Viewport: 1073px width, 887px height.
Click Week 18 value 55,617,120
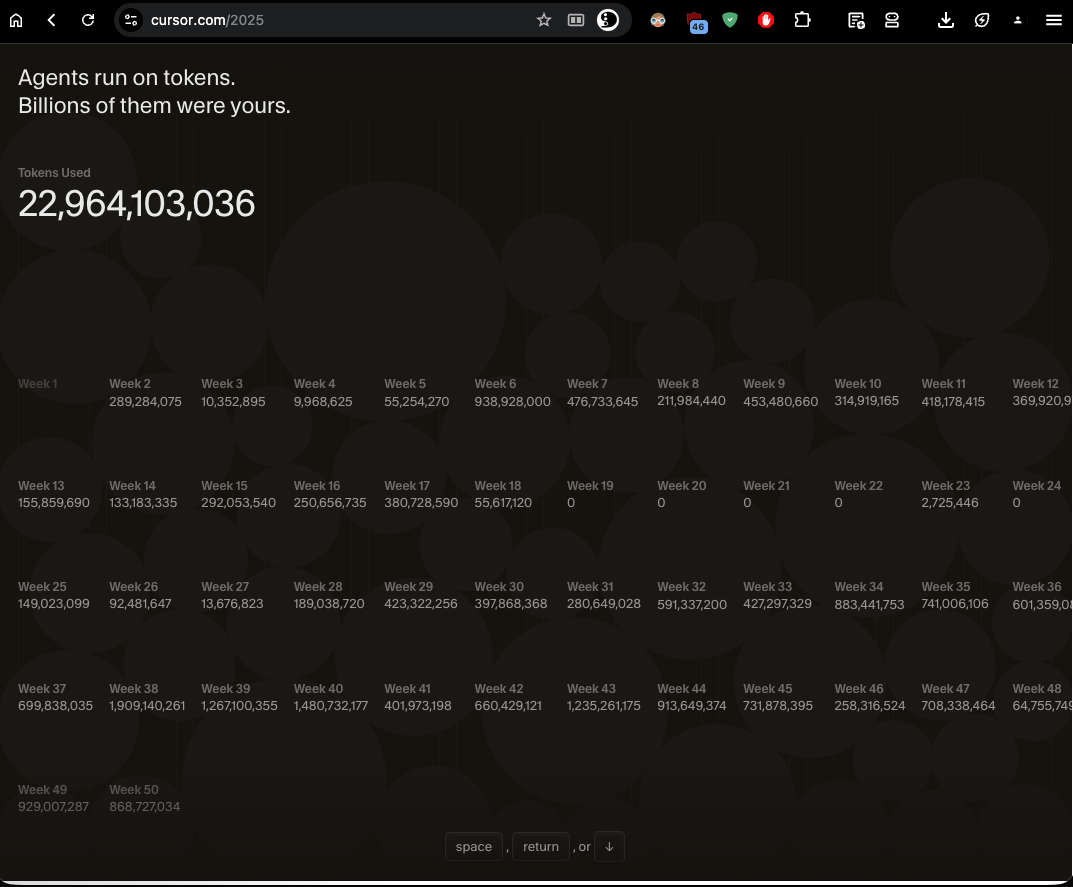pos(503,502)
